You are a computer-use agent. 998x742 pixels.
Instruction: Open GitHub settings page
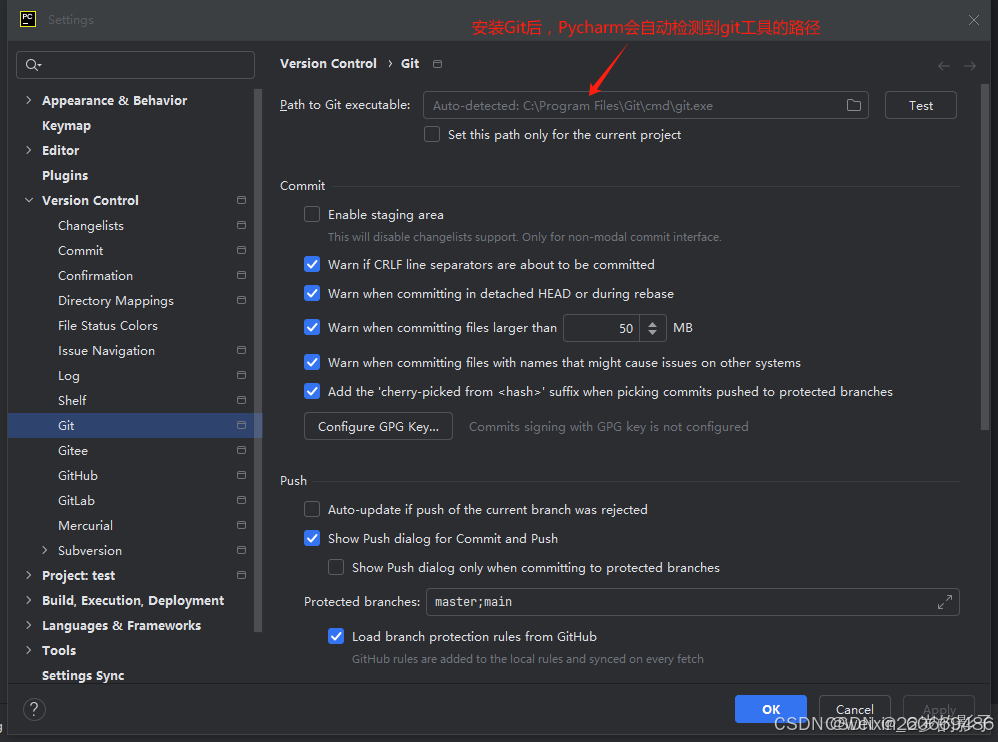[x=78, y=475]
